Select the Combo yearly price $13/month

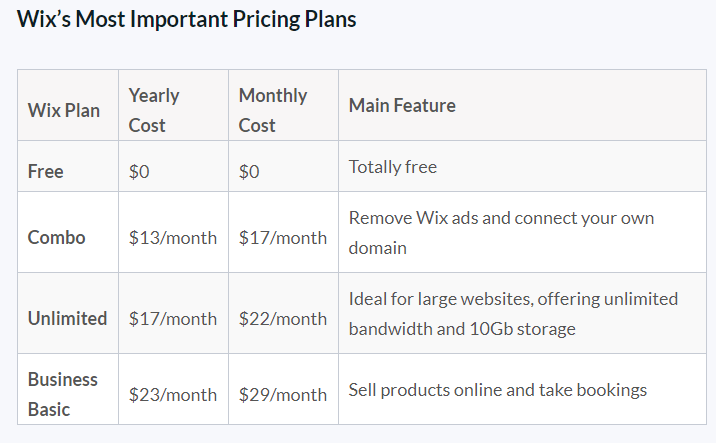tap(173, 237)
